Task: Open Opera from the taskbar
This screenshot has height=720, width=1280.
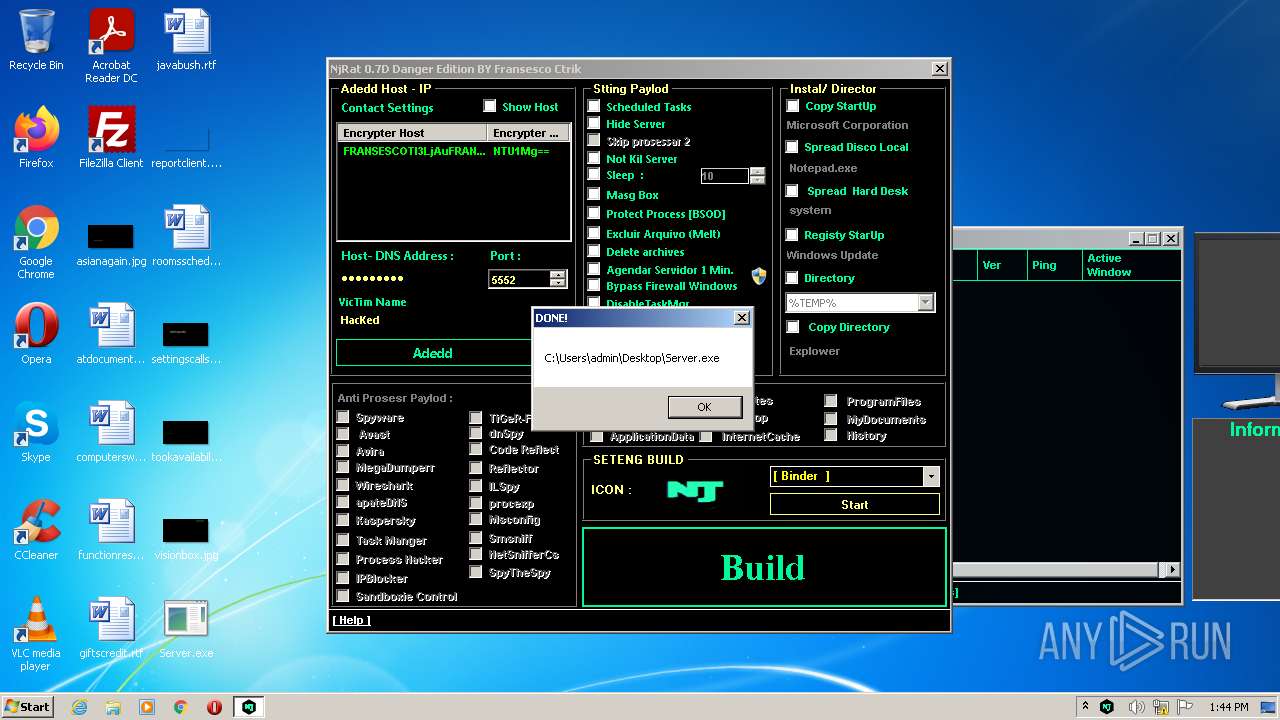Action: click(x=214, y=707)
